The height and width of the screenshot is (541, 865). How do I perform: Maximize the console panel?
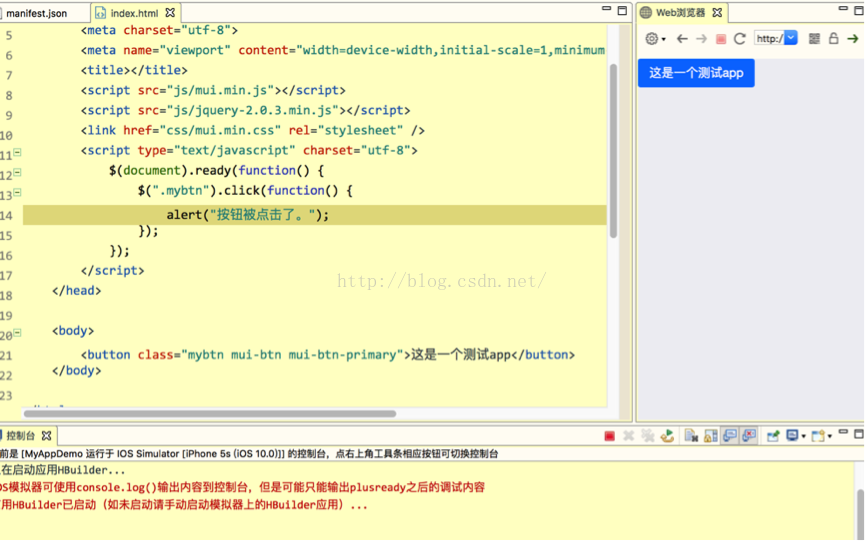858,435
